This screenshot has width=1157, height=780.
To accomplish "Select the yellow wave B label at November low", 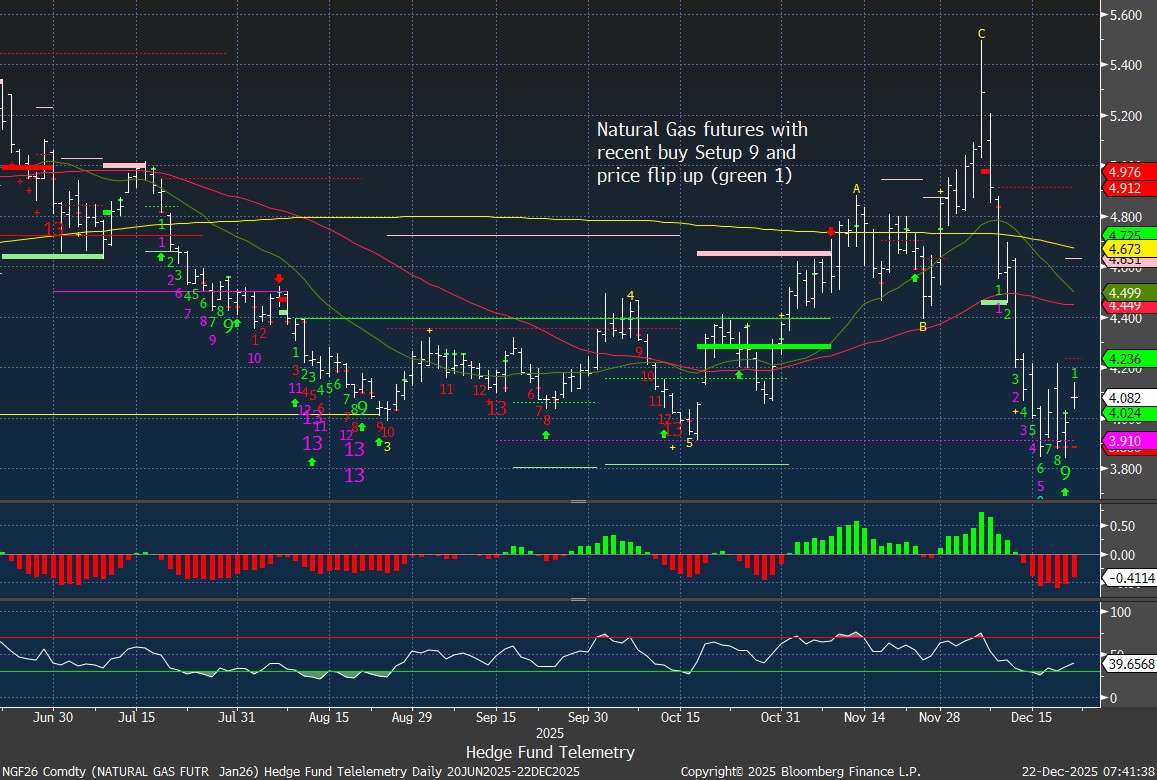I will click(x=923, y=326).
